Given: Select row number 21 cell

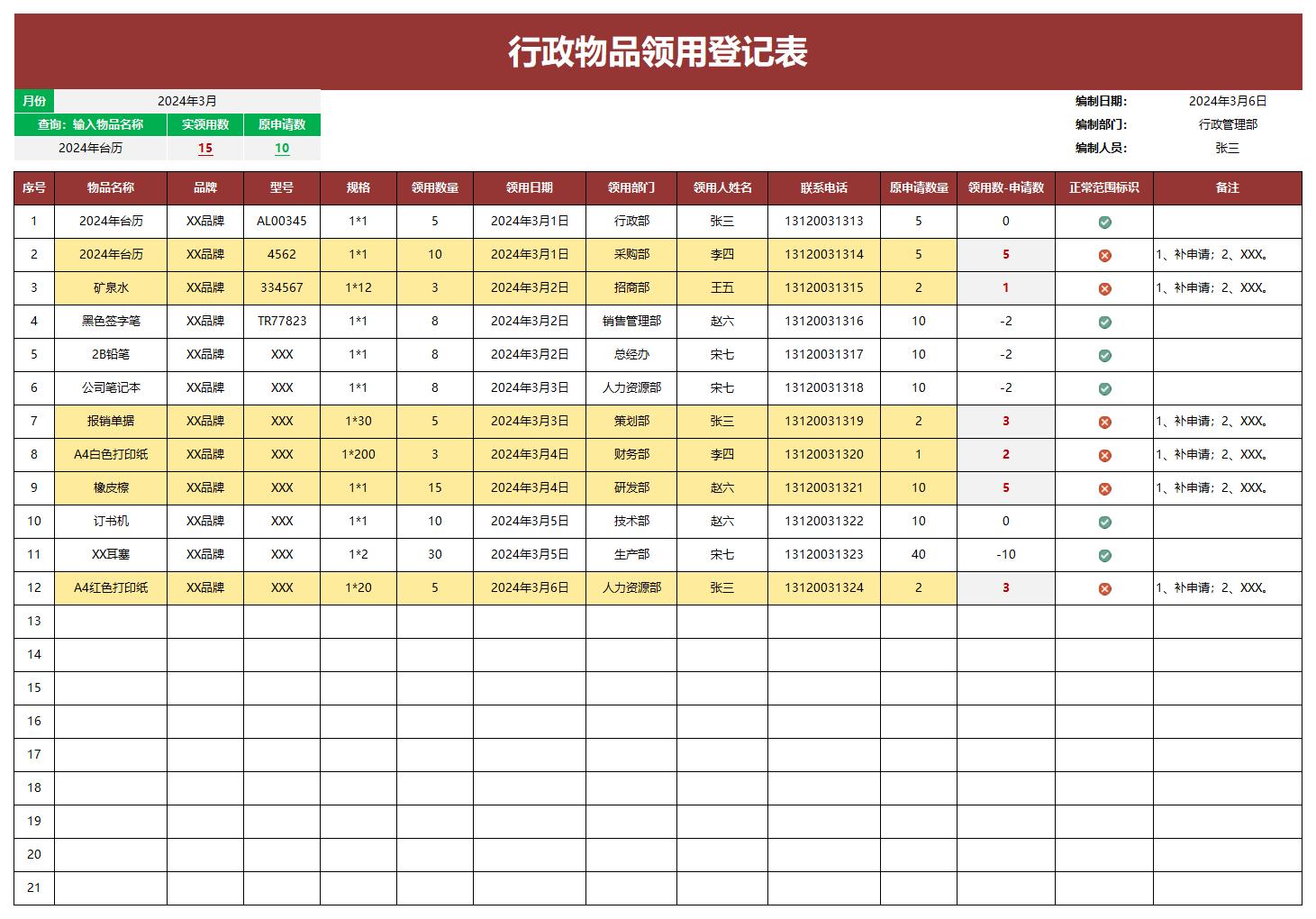Looking at the screenshot, I should tap(34, 887).
